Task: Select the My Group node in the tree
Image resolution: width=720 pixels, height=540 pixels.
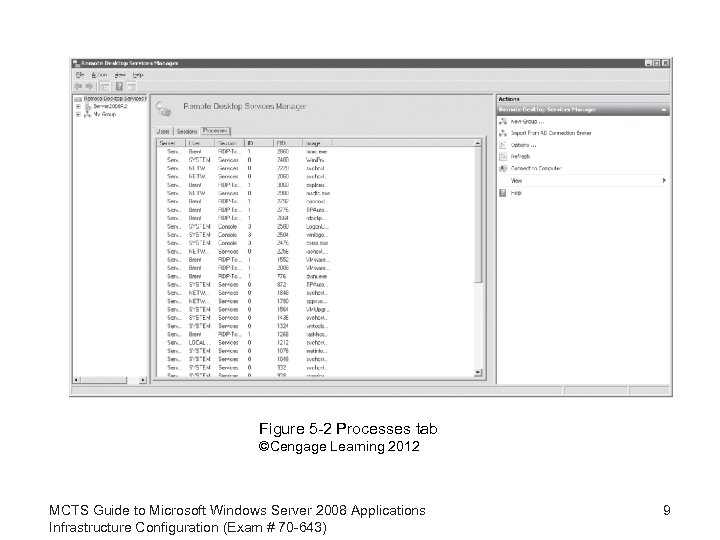Action: tap(105, 114)
